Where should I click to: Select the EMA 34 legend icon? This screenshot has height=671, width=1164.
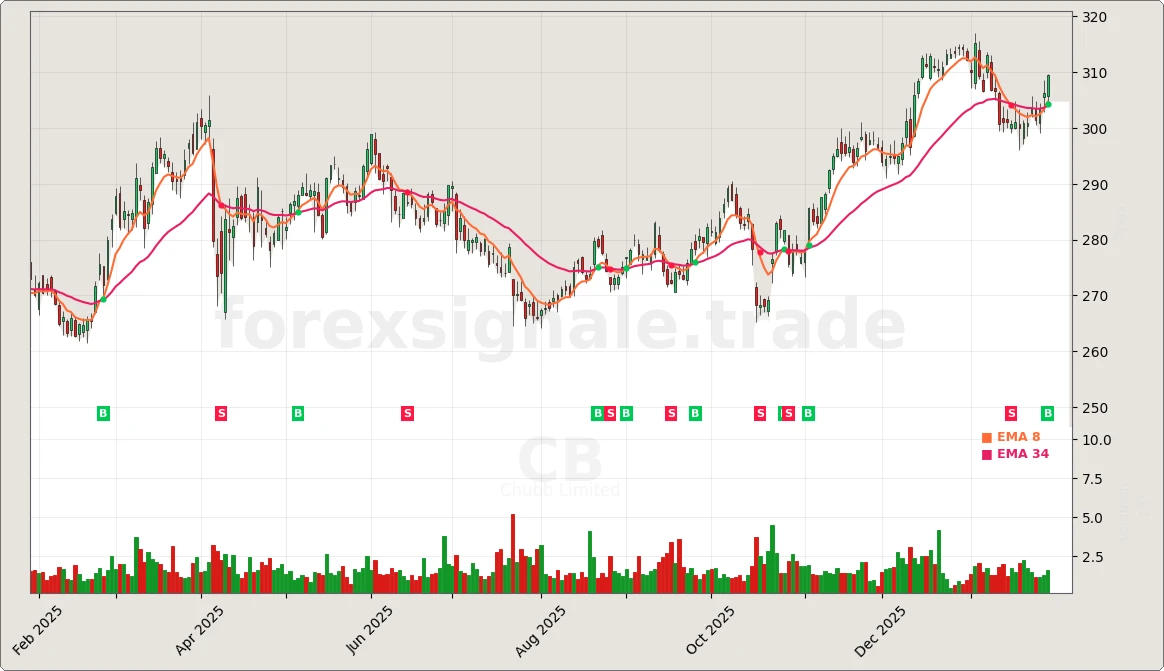987,453
